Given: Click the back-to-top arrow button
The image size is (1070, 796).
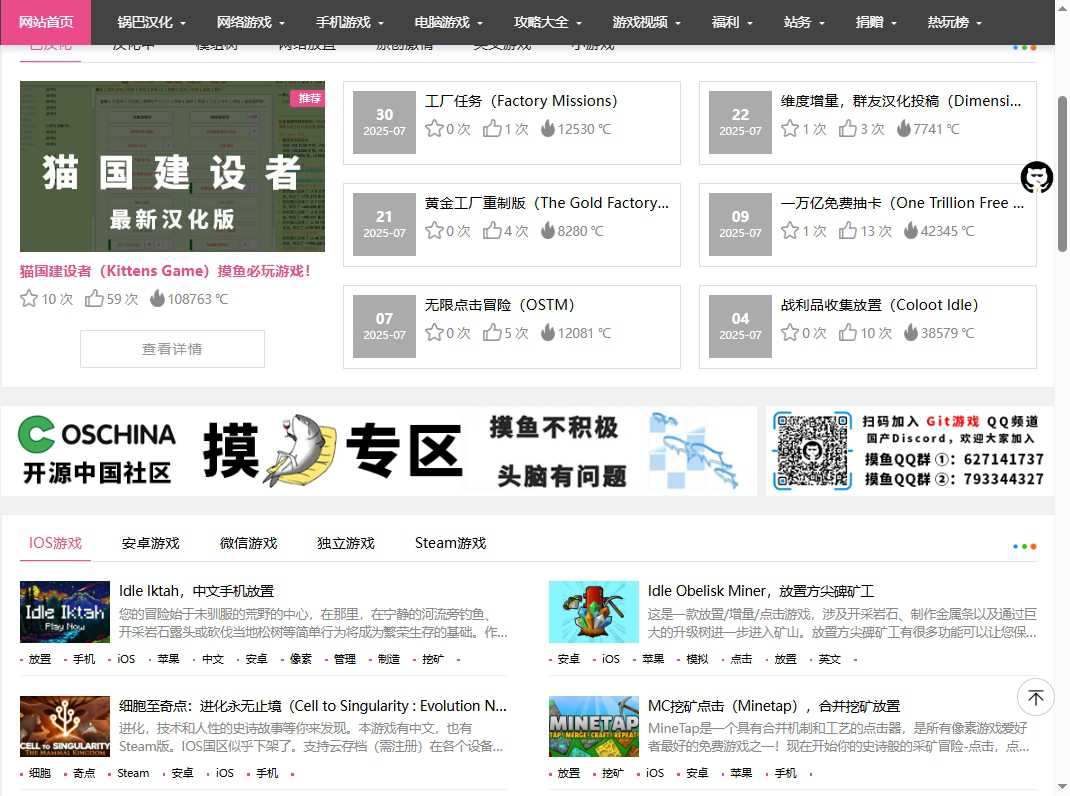Looking at the screenshot, I should pyautogui.click(x=1035, y=697).
